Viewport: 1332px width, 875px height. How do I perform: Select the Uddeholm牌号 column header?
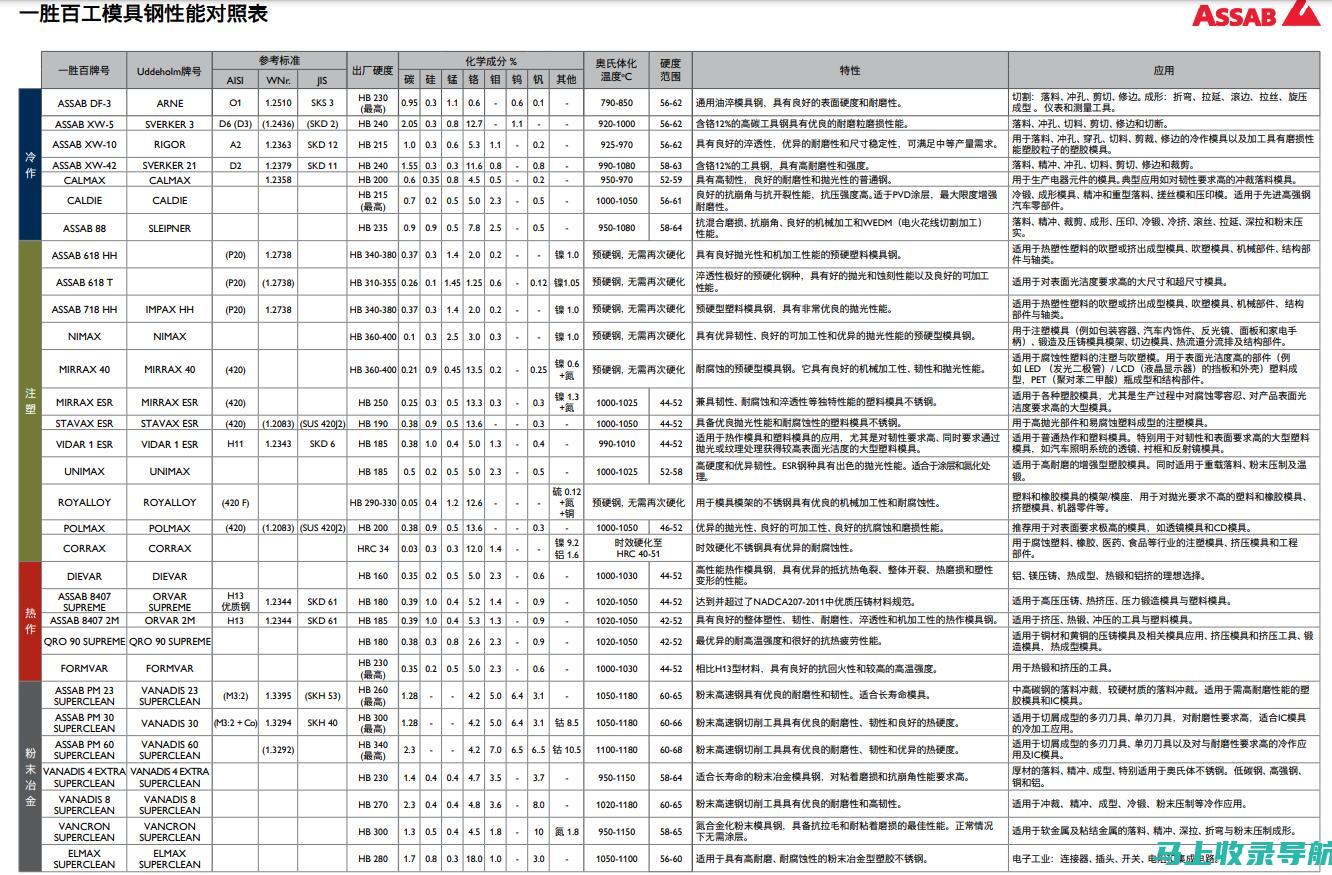click(x=169, y=71)
